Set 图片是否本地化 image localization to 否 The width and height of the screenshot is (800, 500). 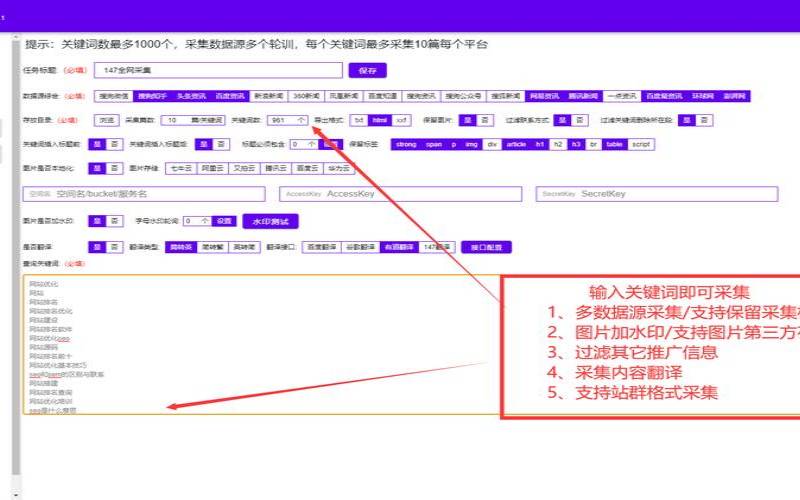[114, 168]
